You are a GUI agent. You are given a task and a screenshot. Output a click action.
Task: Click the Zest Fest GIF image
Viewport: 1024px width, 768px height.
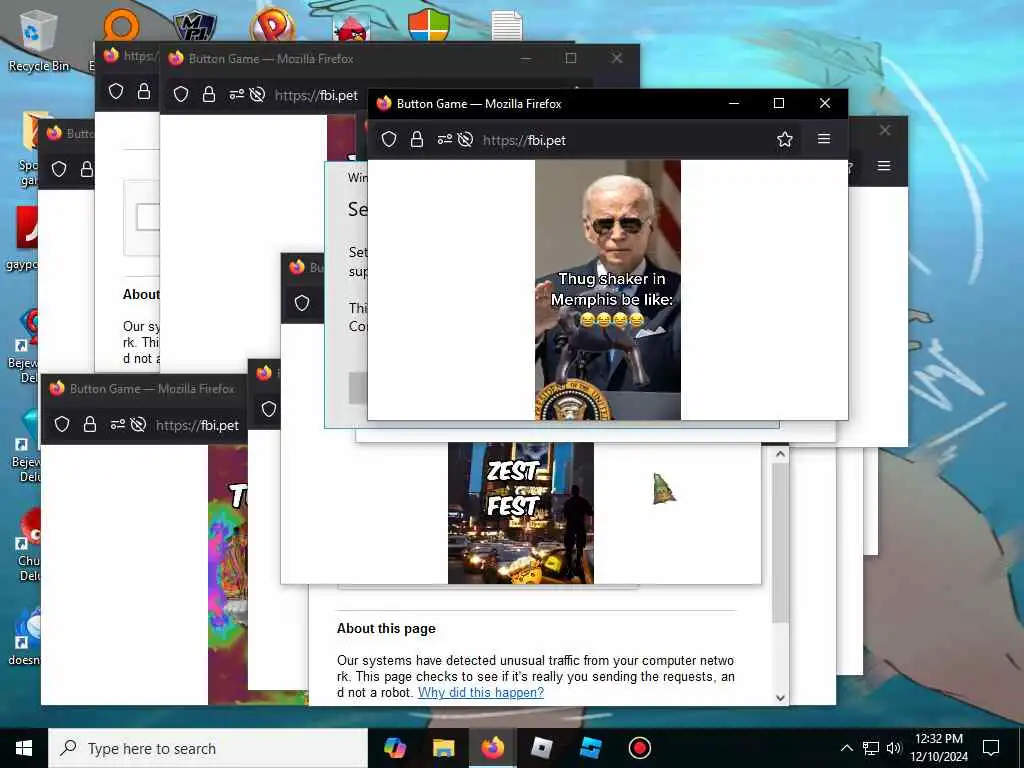[x=520, y=513]
